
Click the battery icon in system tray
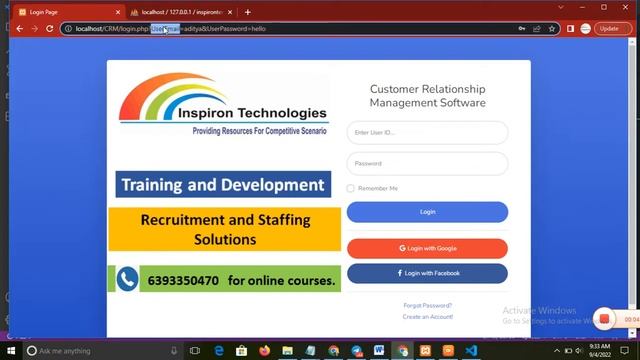pyautogui.click(x=568, y=351)
